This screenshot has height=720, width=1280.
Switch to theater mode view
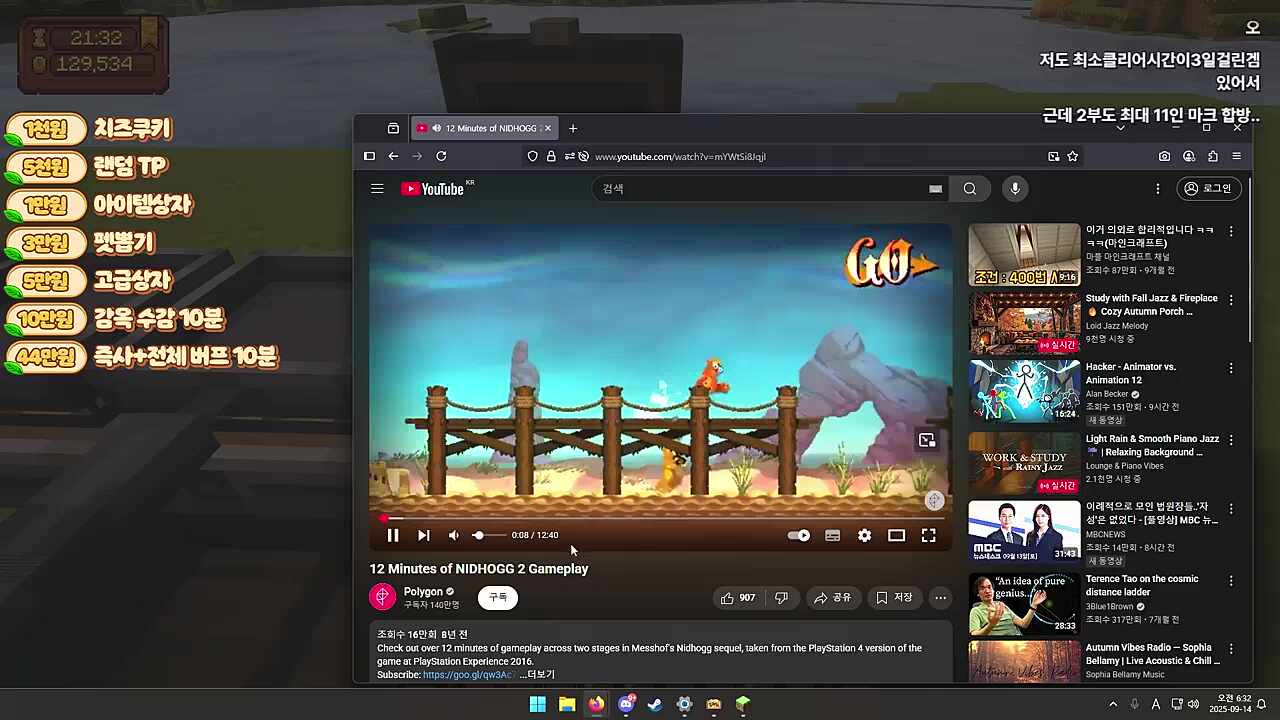(896, 535)
